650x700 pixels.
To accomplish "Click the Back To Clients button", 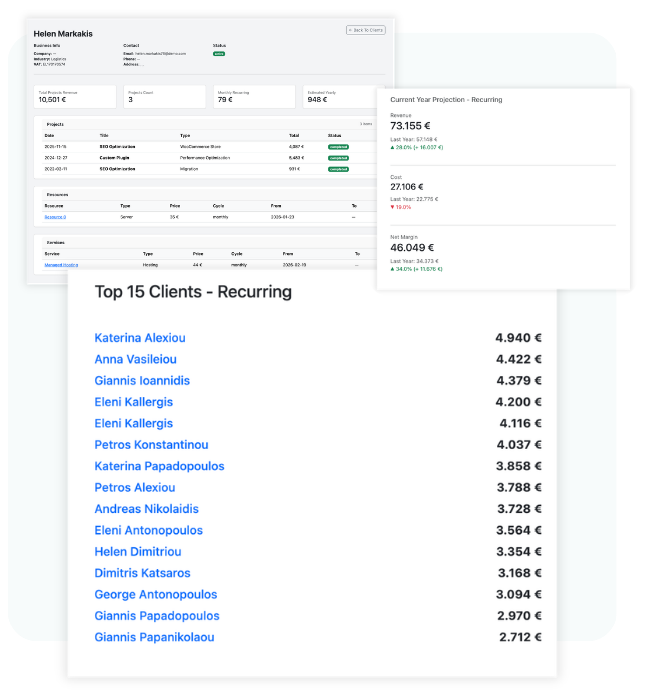I will pos(366,30).
